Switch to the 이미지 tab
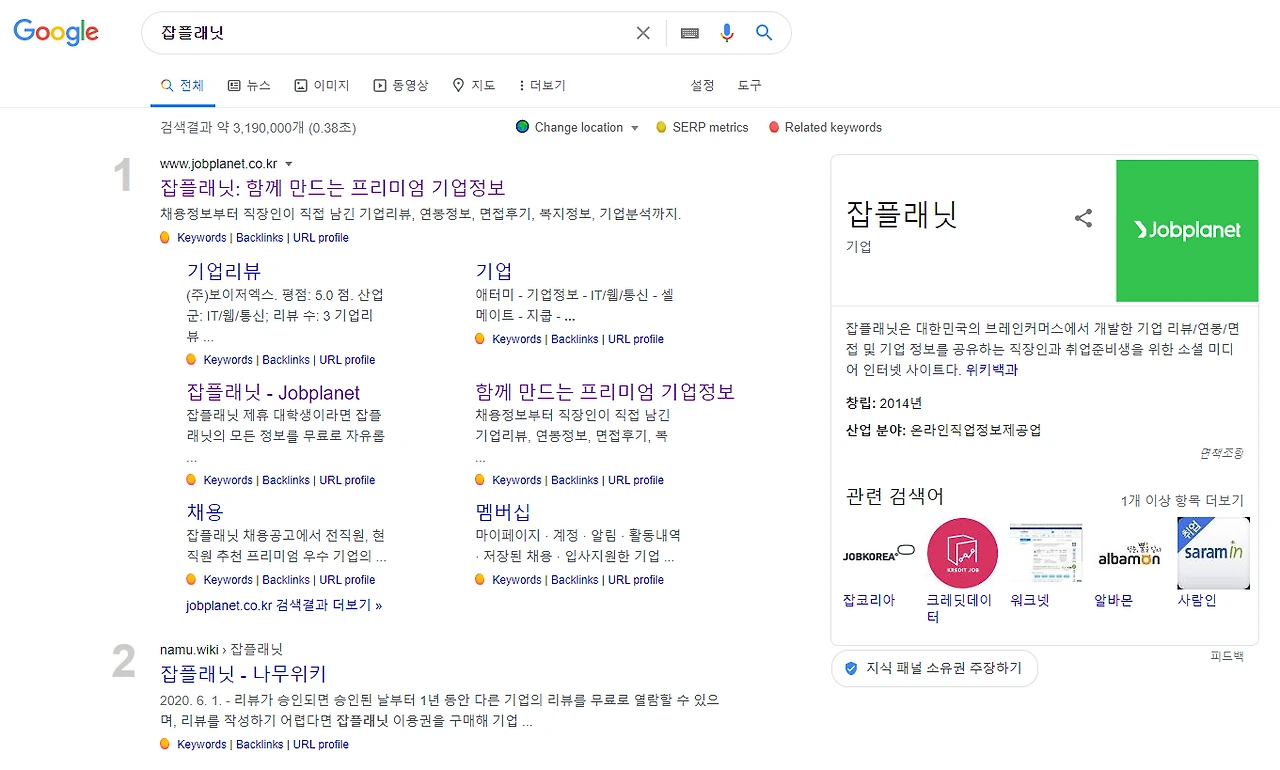 [x=322, y=86]
